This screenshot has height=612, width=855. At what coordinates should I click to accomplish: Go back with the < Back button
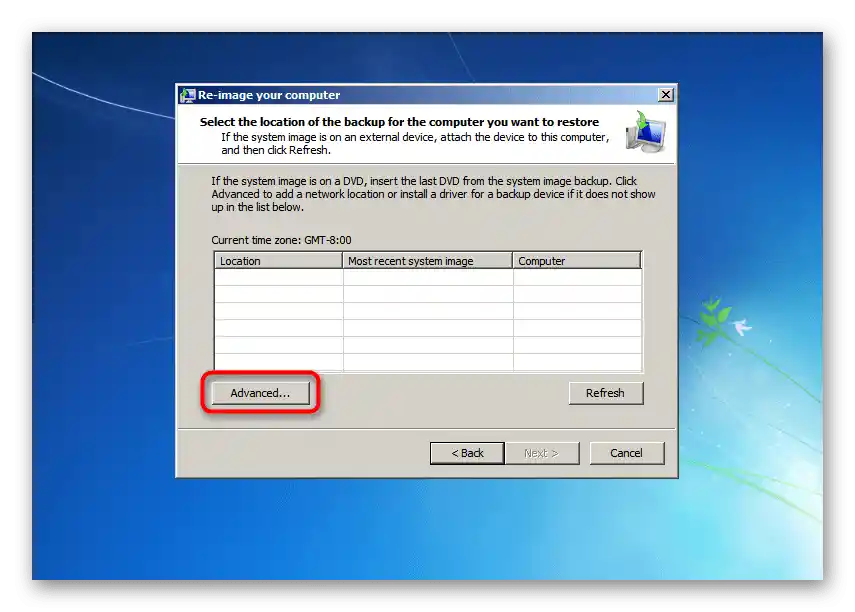(467, 453)
